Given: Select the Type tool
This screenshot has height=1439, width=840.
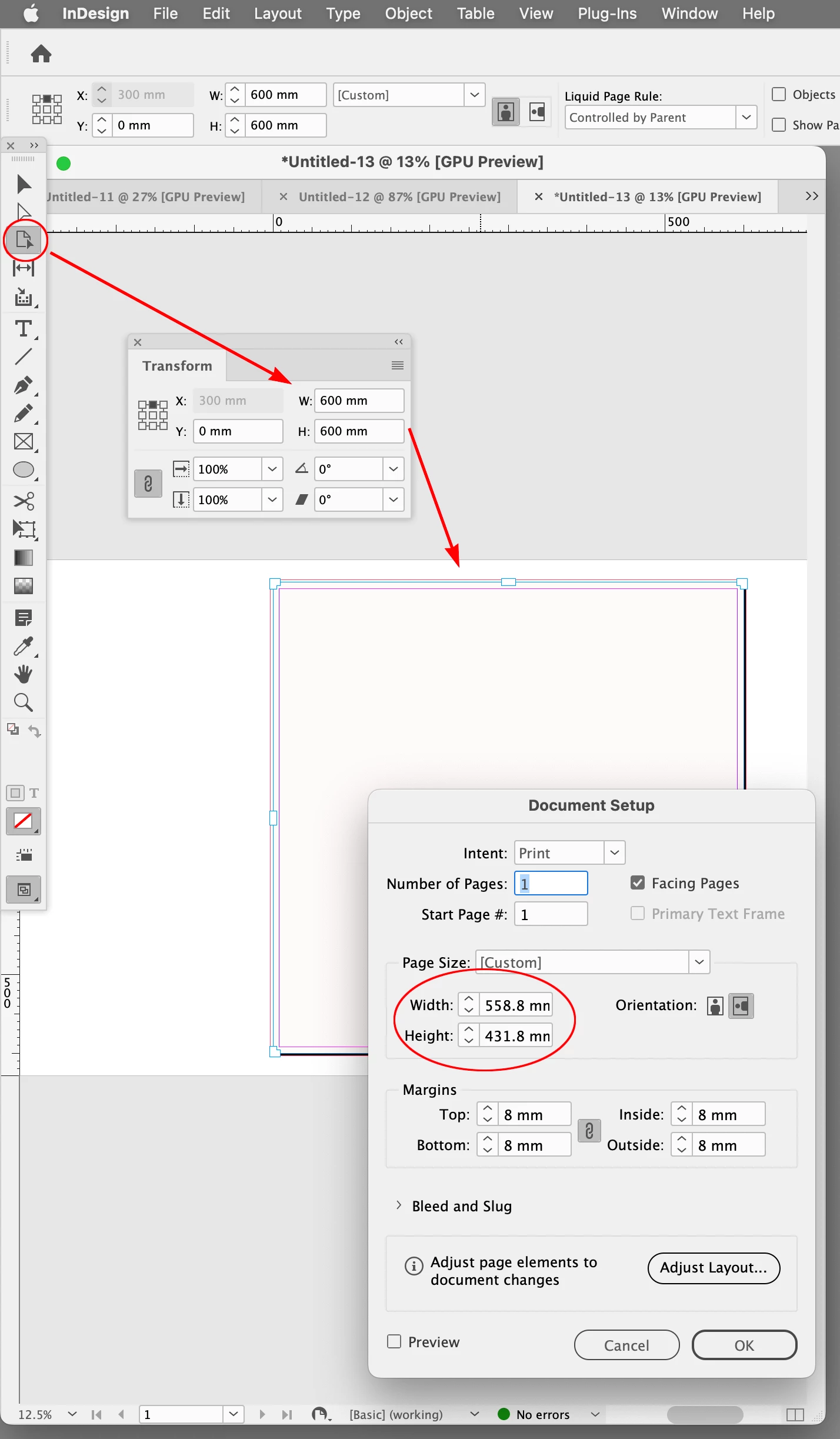Looking at the screenshot, I should point(24,328).
